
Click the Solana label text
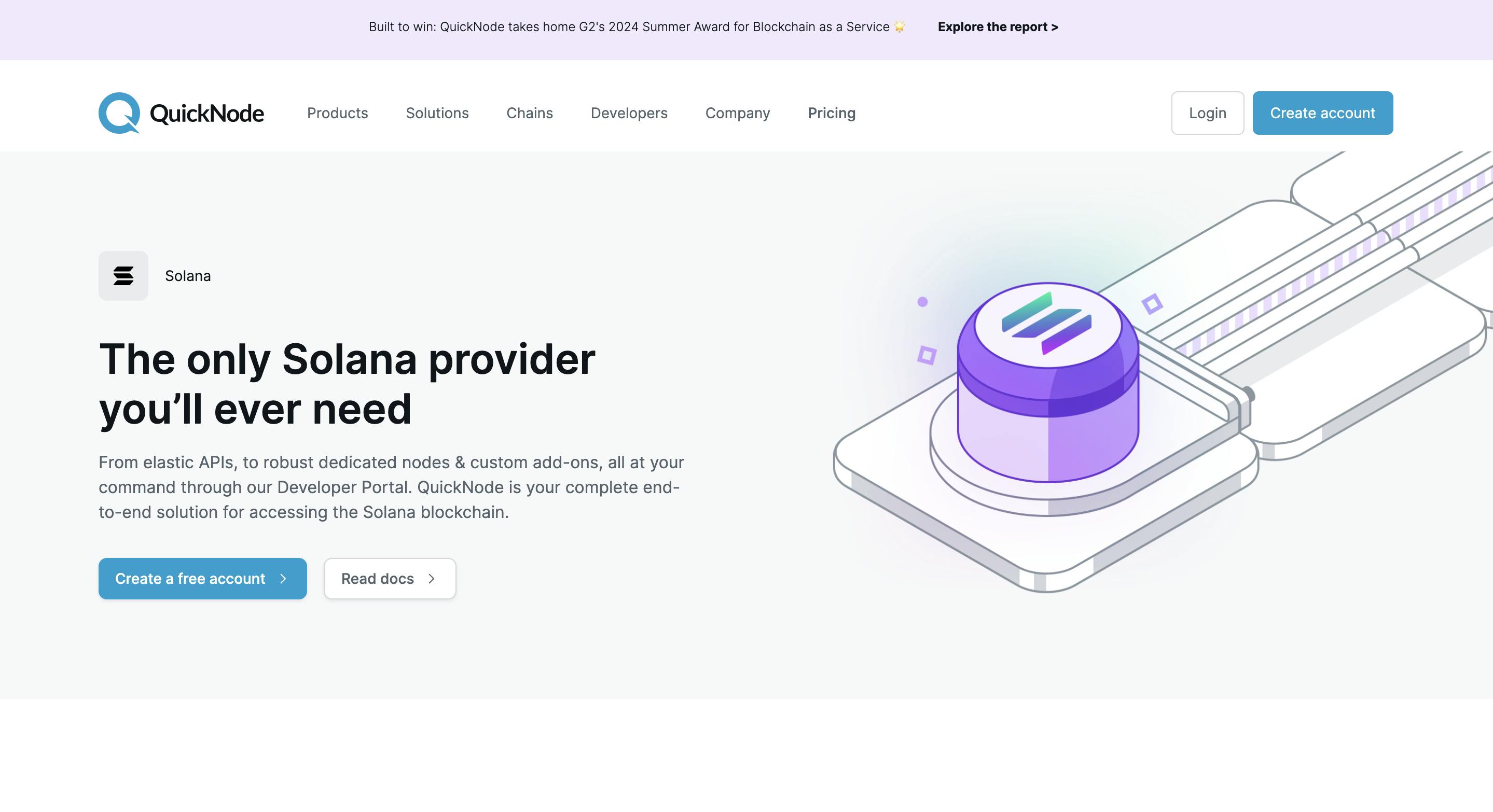pyautogui.click(x=188, y=276)
